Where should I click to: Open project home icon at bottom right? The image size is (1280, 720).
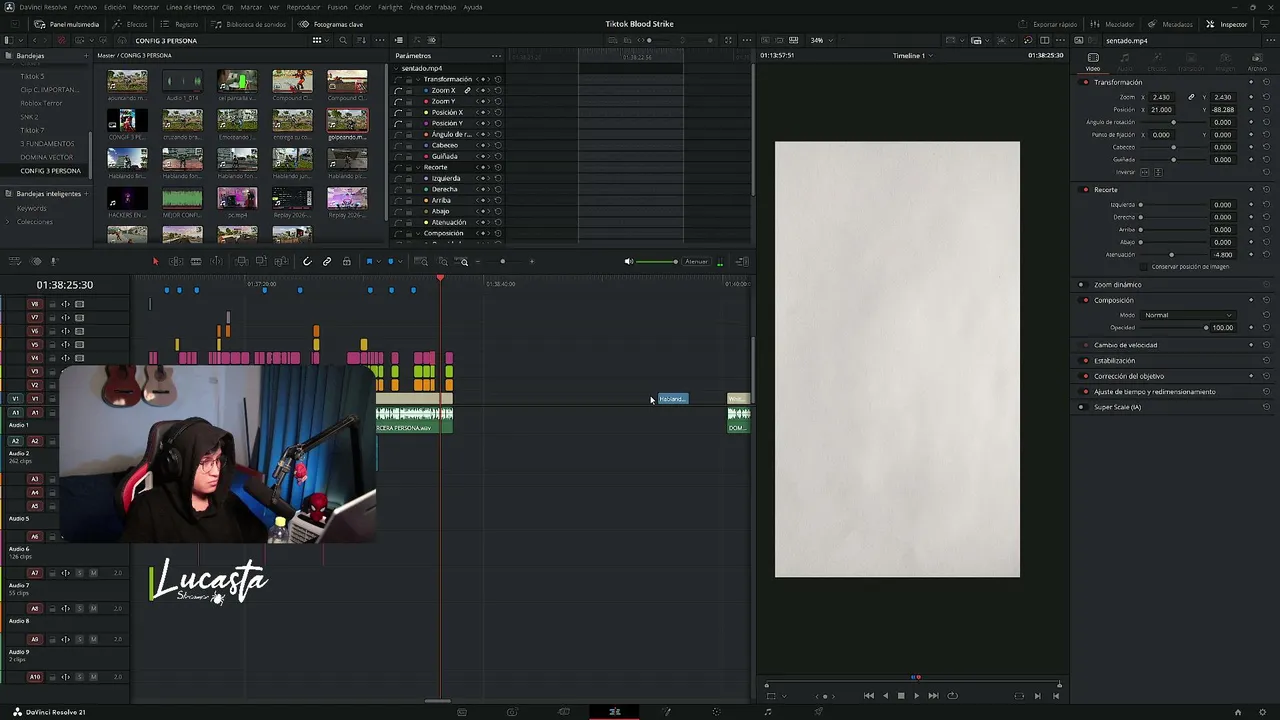(x=1238, y=712)
